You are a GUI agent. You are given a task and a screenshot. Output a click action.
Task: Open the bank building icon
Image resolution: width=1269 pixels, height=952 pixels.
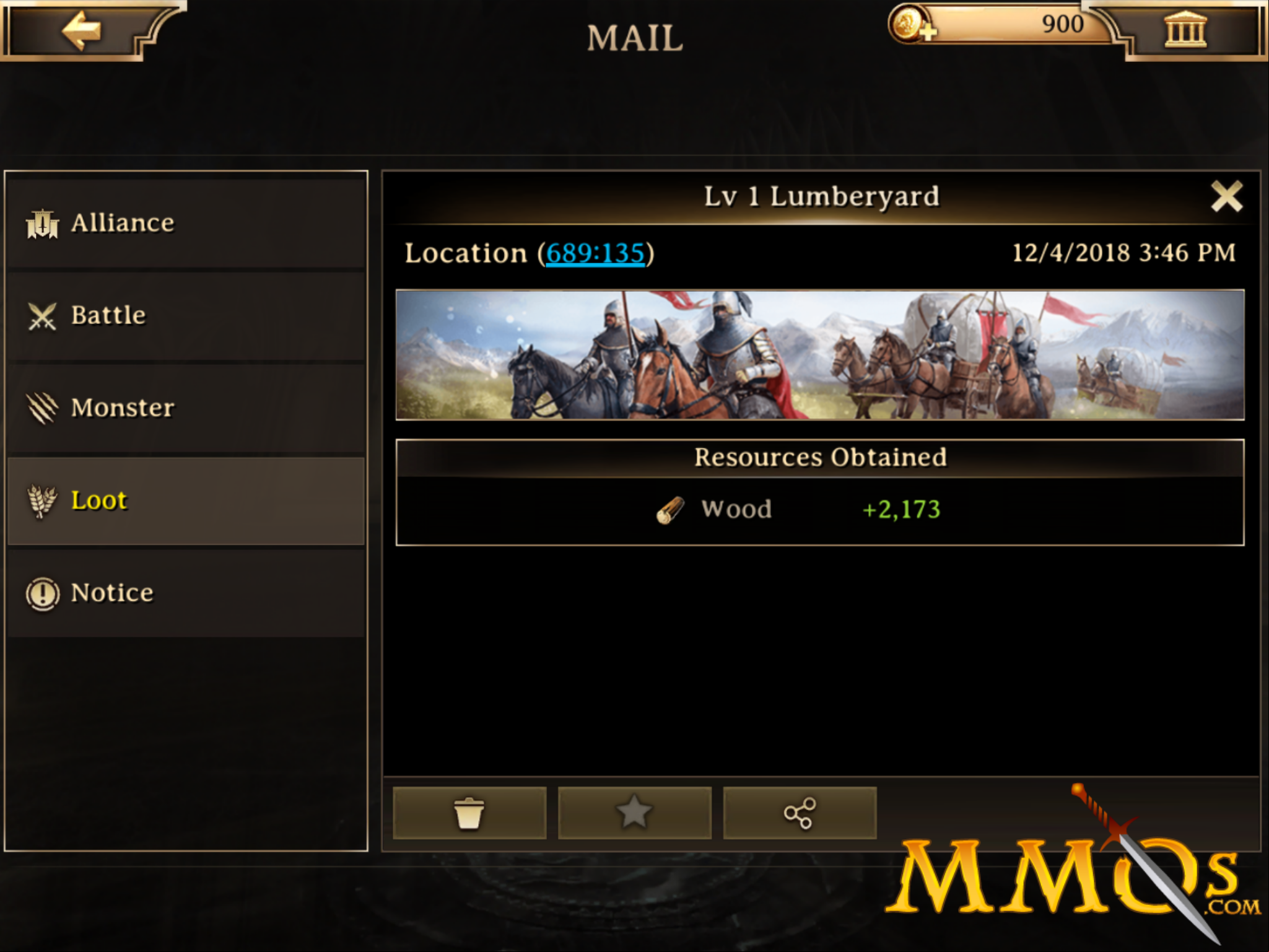click(1185, 30)
